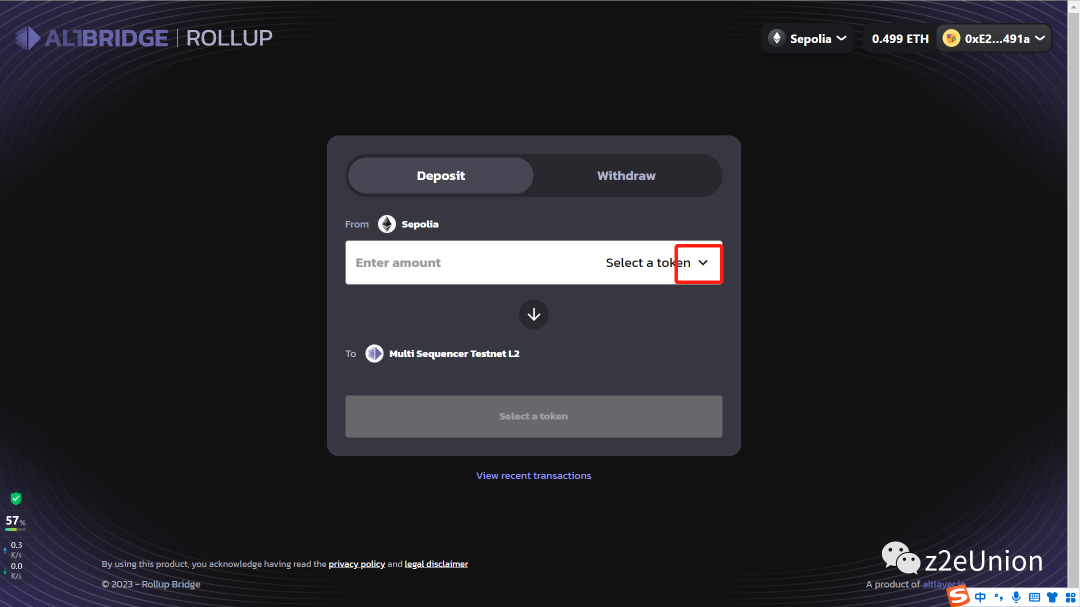
Task: Click the wallet avatar icon
Action: pos(951,38)
